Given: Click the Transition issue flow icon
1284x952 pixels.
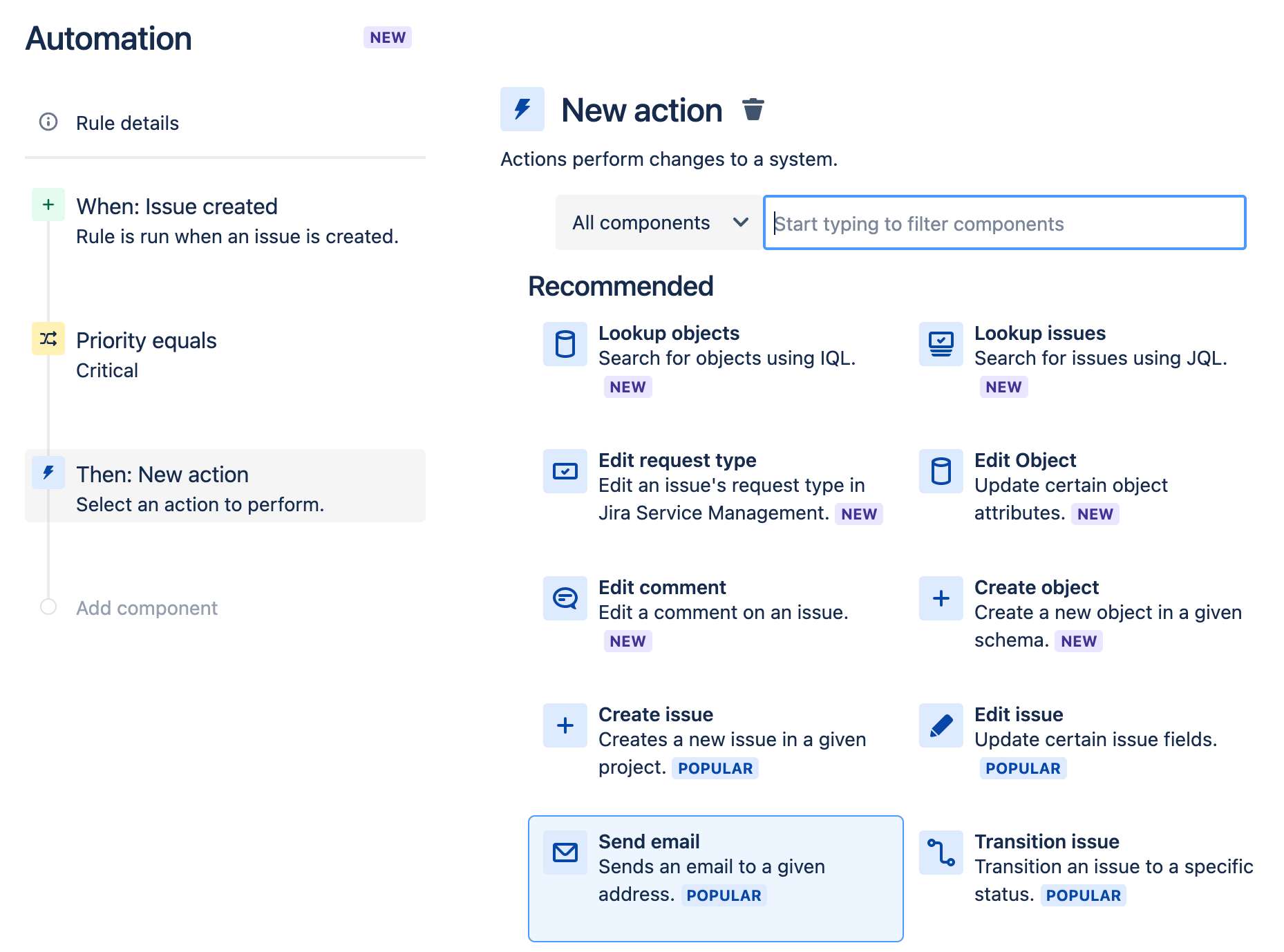Looking at the screenshot, I should coord(941,853).
